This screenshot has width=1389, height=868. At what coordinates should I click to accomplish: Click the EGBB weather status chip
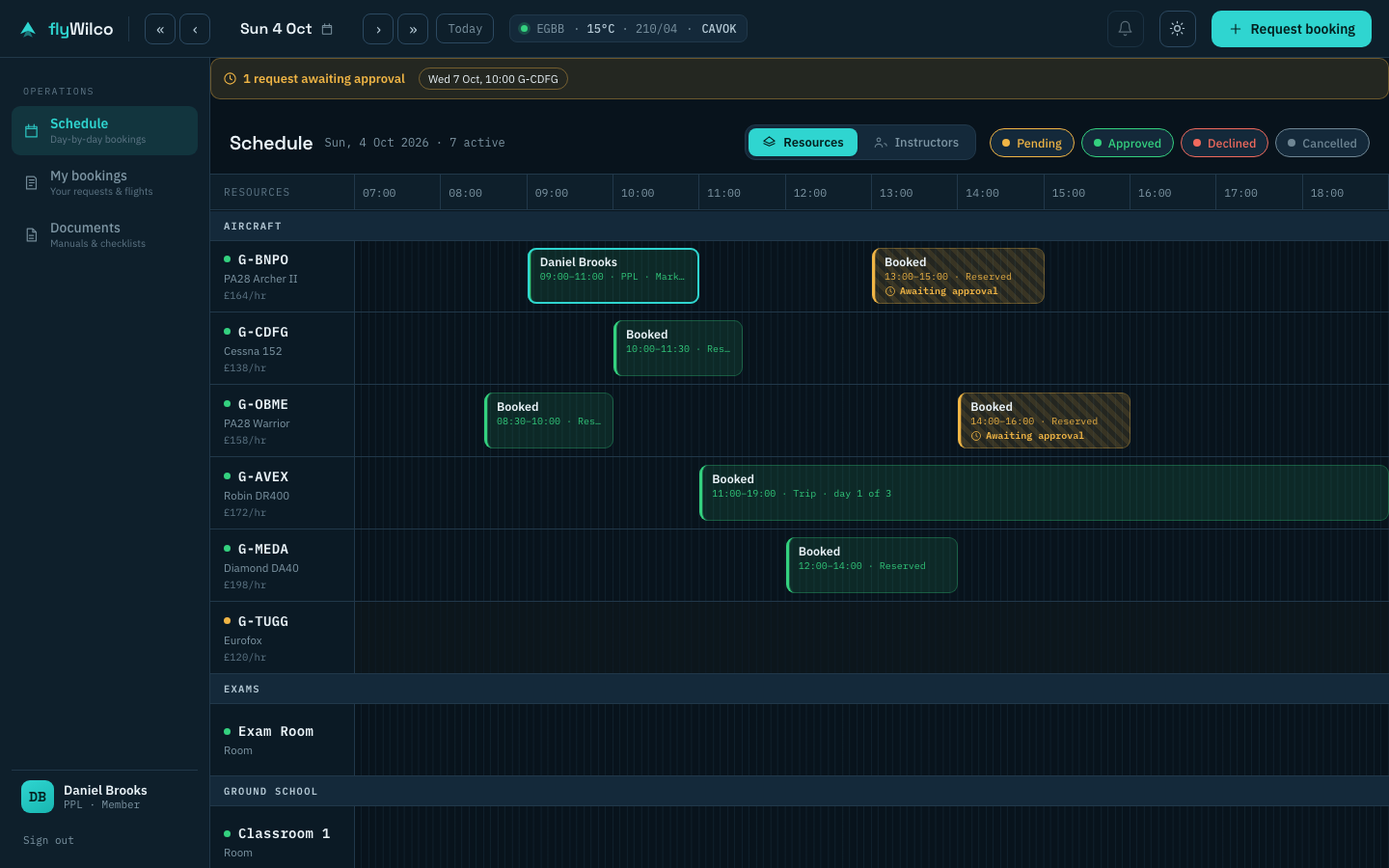628,29
